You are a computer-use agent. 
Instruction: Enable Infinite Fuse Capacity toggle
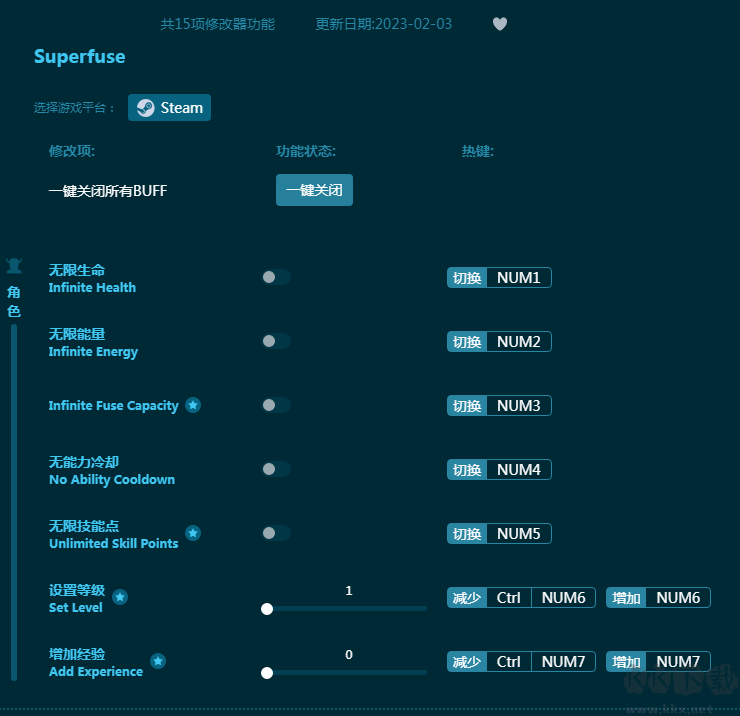276,405
